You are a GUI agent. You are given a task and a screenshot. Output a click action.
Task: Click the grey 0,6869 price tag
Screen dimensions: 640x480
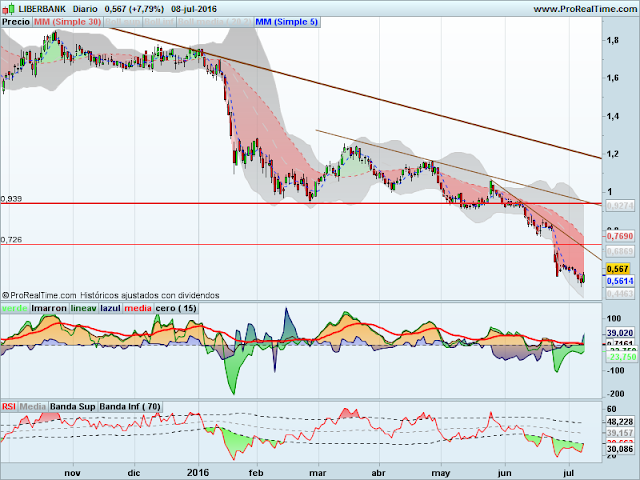click(x=620, y=251)
